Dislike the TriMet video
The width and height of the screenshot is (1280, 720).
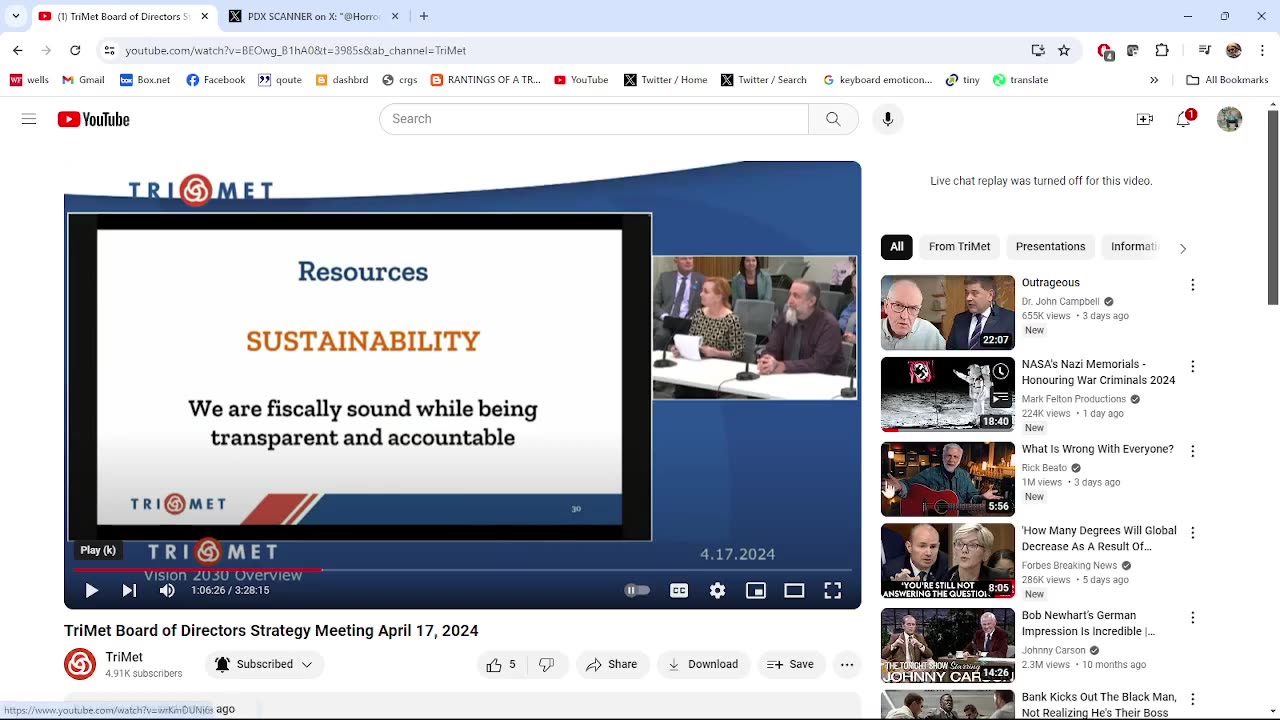tap(546, 664)
